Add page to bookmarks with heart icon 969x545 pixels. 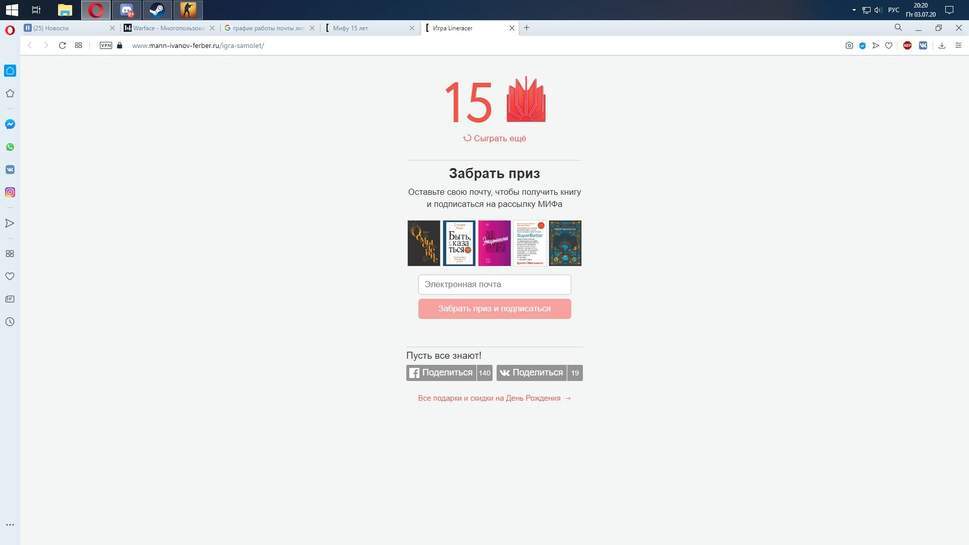click(x=889, y=45)
